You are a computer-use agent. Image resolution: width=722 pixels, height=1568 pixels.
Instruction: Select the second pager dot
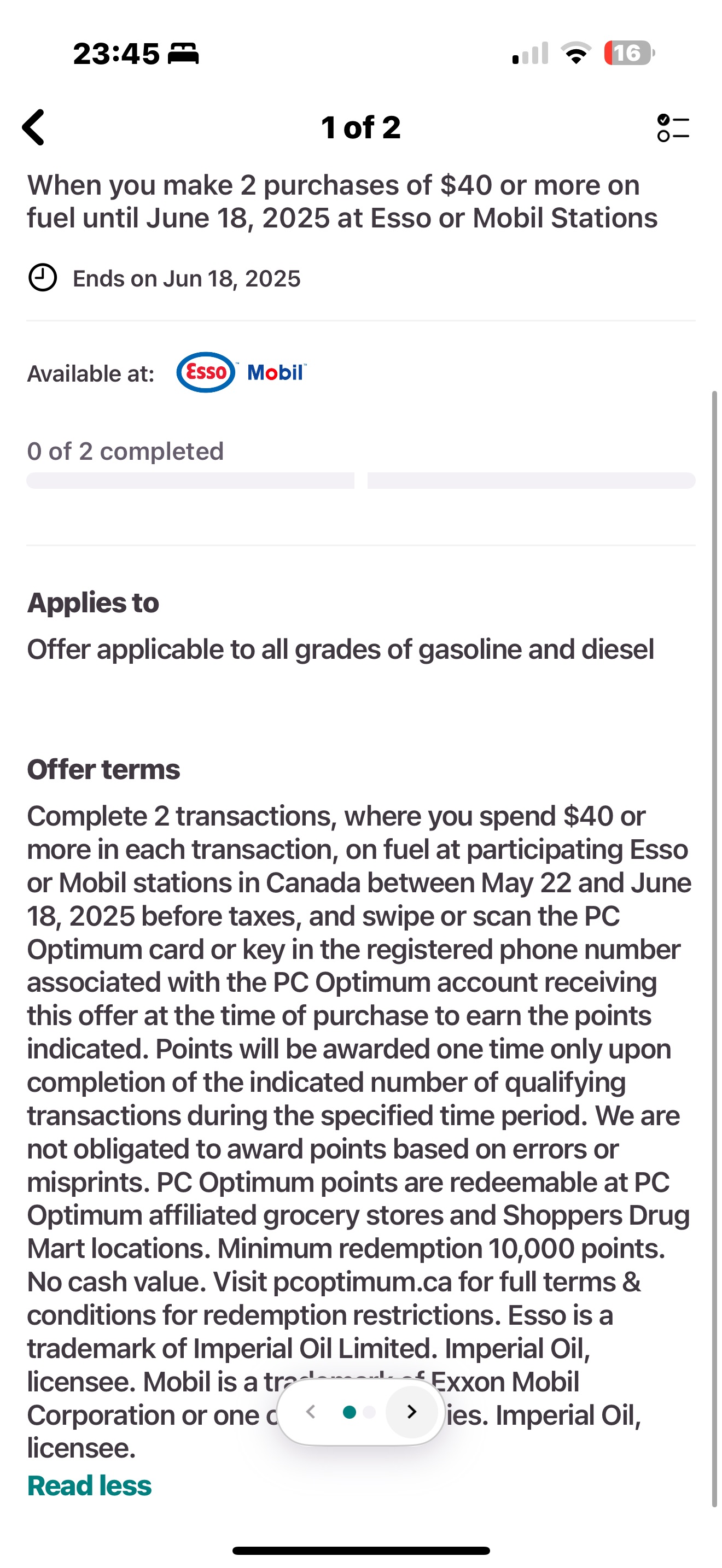tap(369, 1412)
